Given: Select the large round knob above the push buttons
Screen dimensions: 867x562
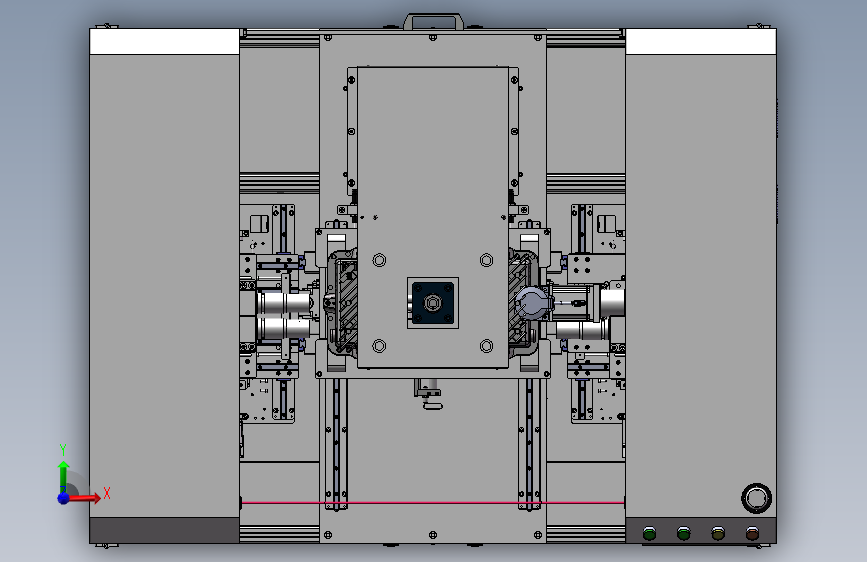Looking at the screenshot, I should point(756,498).
